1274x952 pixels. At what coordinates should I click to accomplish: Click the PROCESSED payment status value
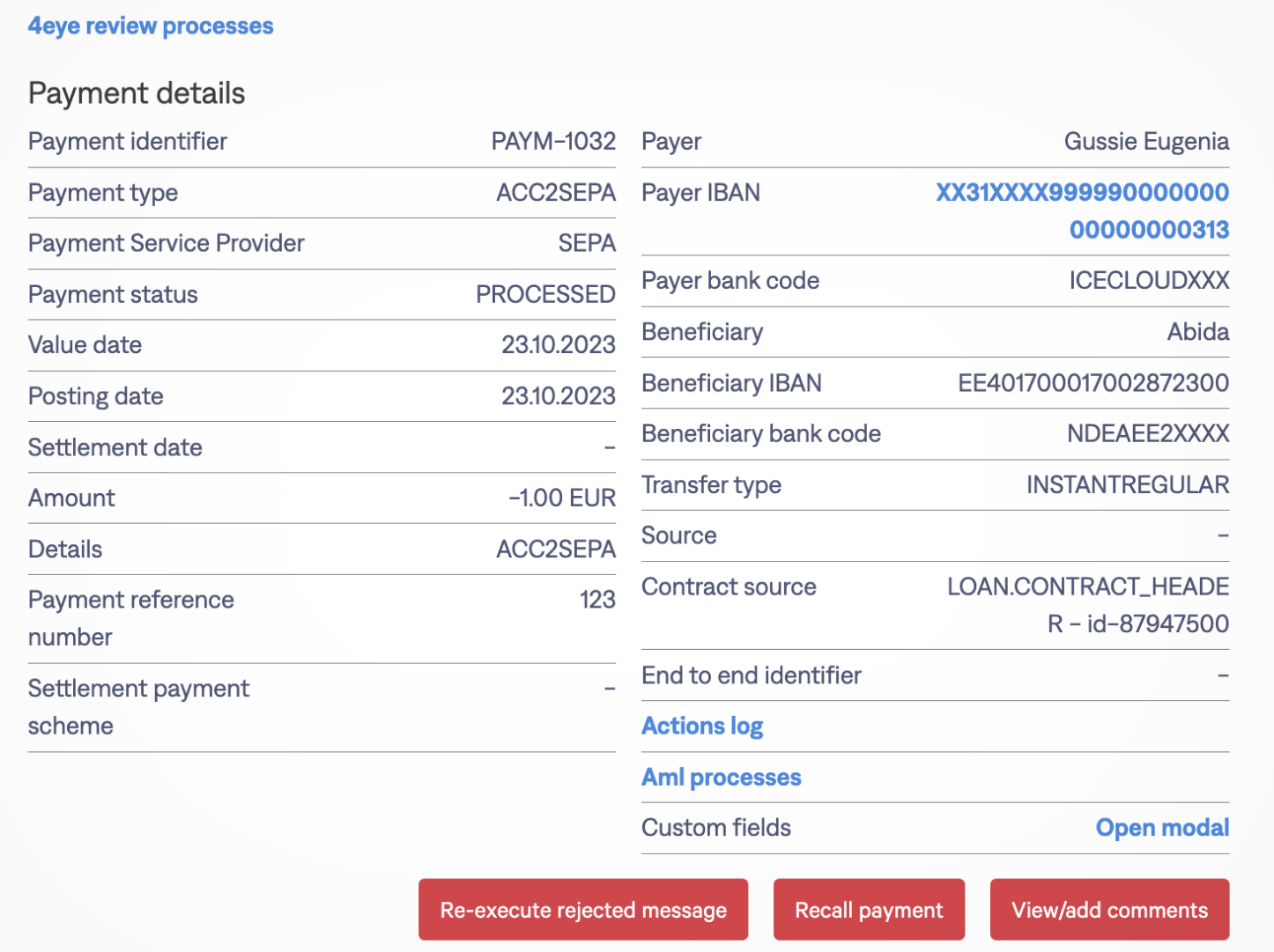(545, 294)
